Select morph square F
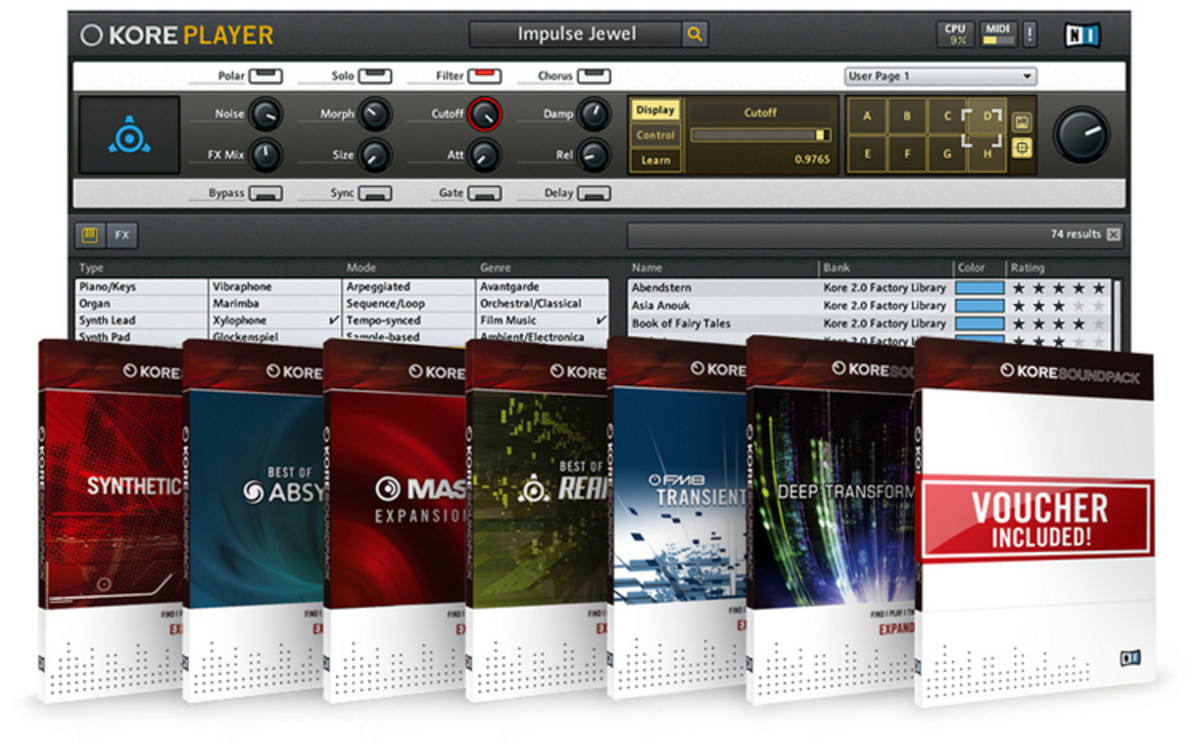The width and height of the screenshot is (1200, 744). 907,155
